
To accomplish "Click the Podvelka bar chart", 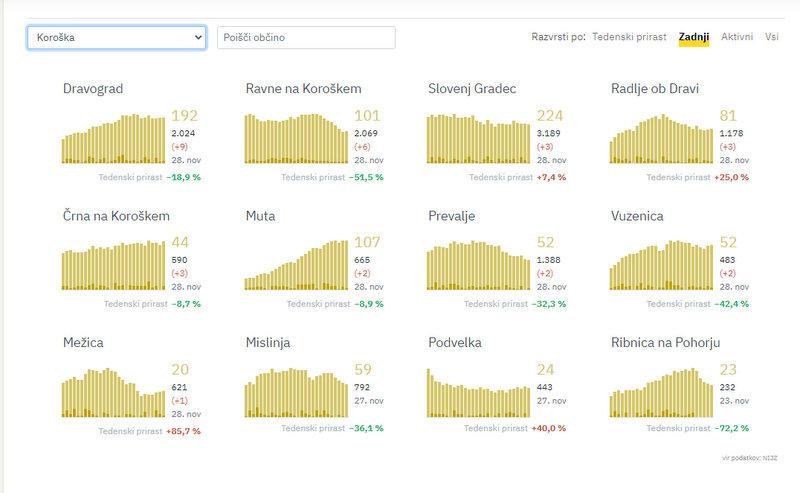I will pyautogui.click(x=479, y=392).
